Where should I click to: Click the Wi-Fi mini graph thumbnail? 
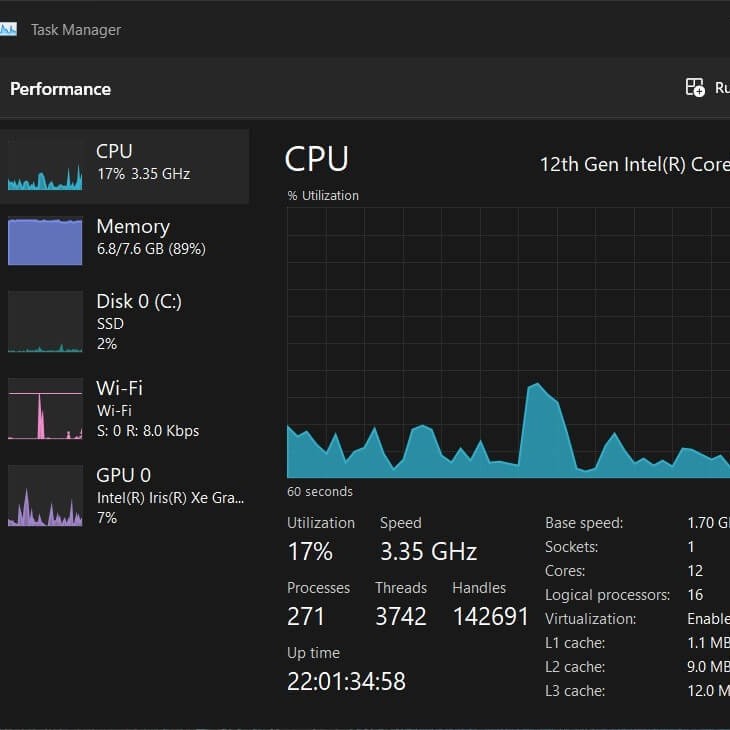pos(45,409)
